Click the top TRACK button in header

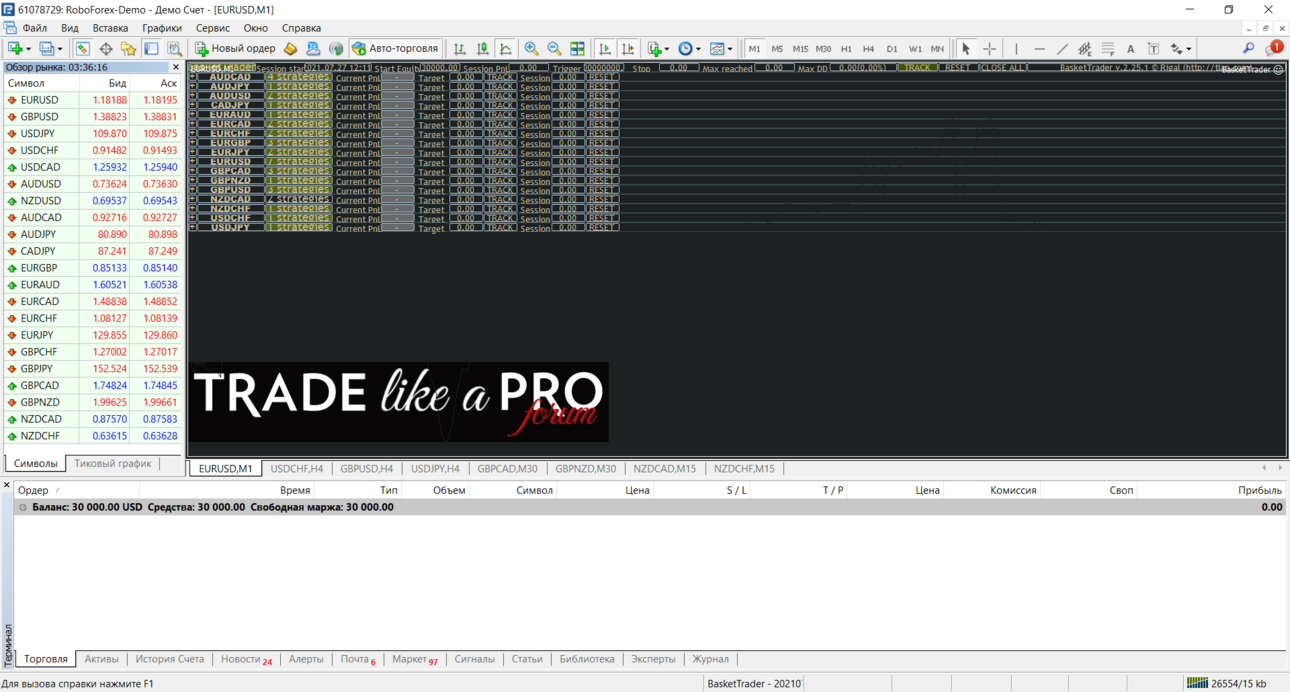(917, 68)
